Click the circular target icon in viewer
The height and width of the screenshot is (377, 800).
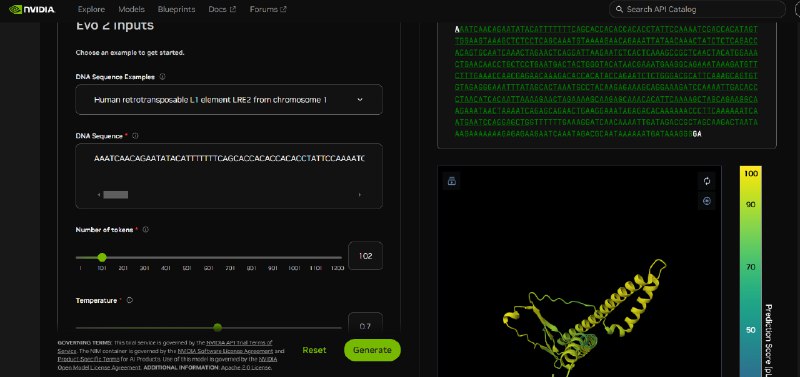(x=707, y=201)
